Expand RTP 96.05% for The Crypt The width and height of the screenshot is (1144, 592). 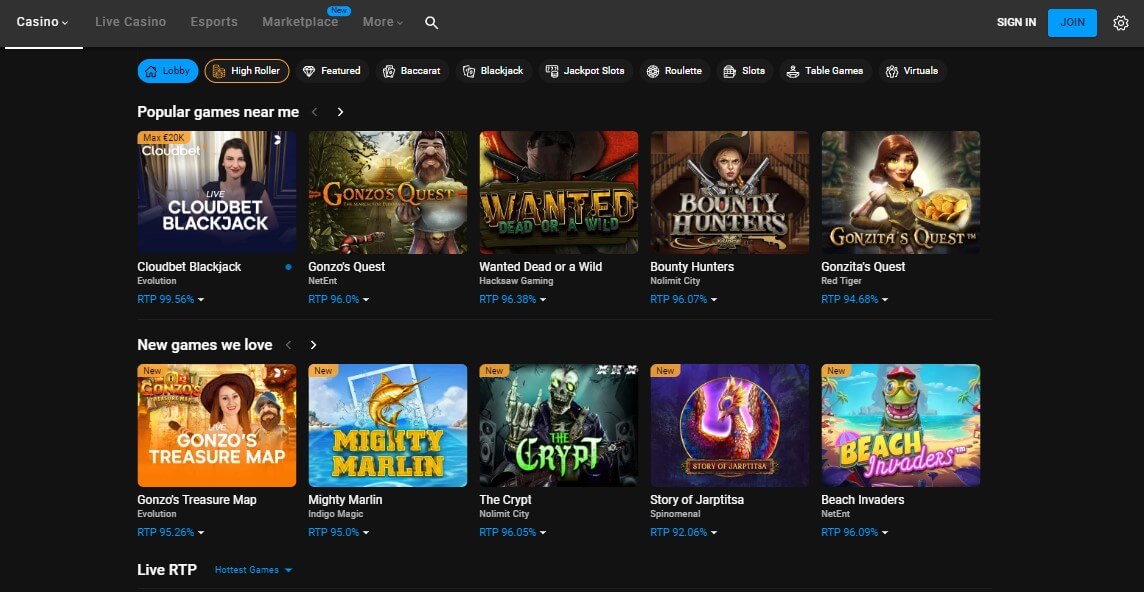tap(513, 532)
